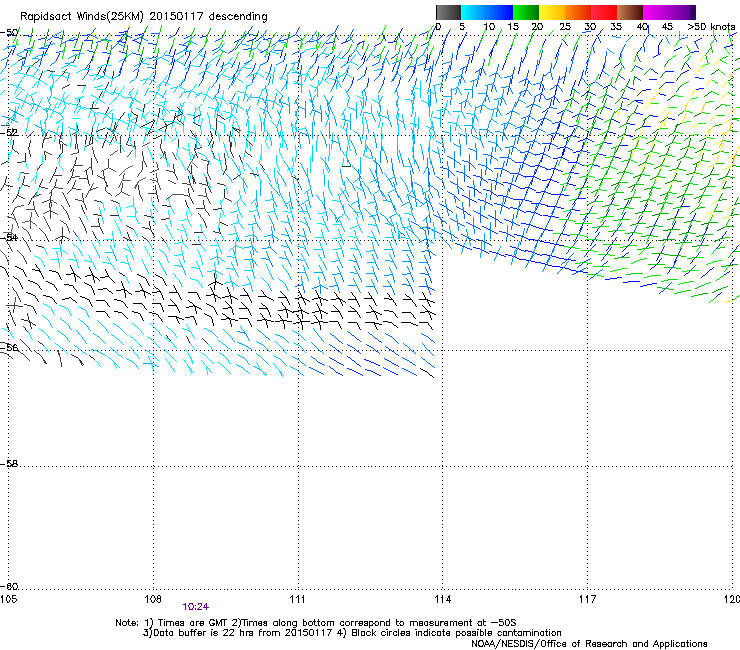Click the -50 latitude axis label
The height and width of the screenshot is (650, 740).
tap(9, 32)
